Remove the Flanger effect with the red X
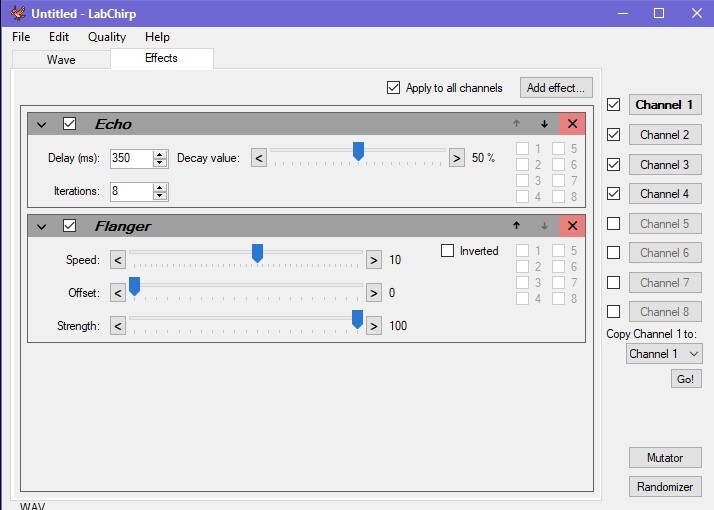This screenshot has height=510, width=714. pos(572,225)
